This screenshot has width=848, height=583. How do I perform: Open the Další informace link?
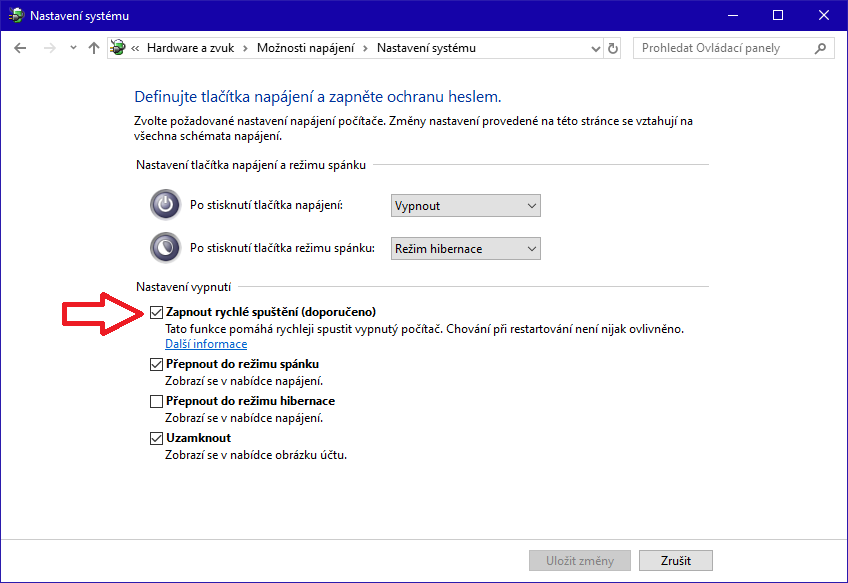205,344
